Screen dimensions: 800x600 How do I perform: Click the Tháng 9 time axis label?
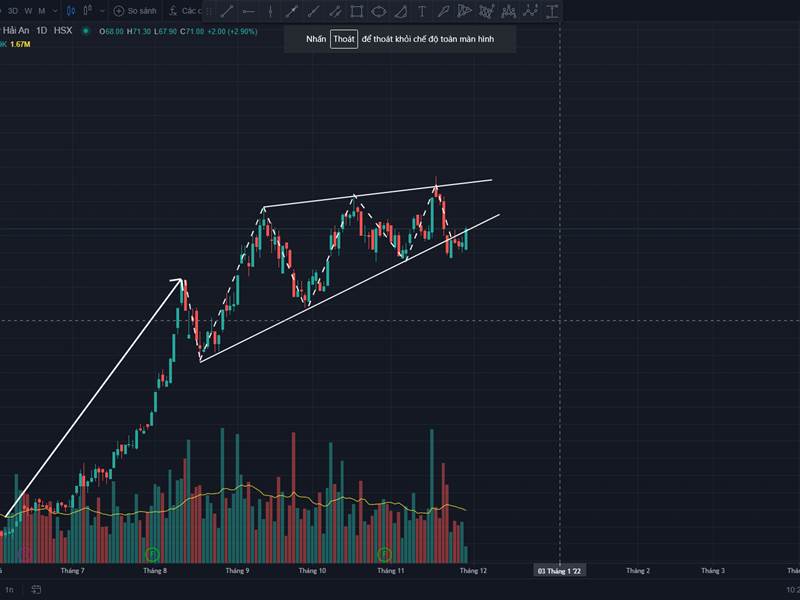[x=237, y=570]
